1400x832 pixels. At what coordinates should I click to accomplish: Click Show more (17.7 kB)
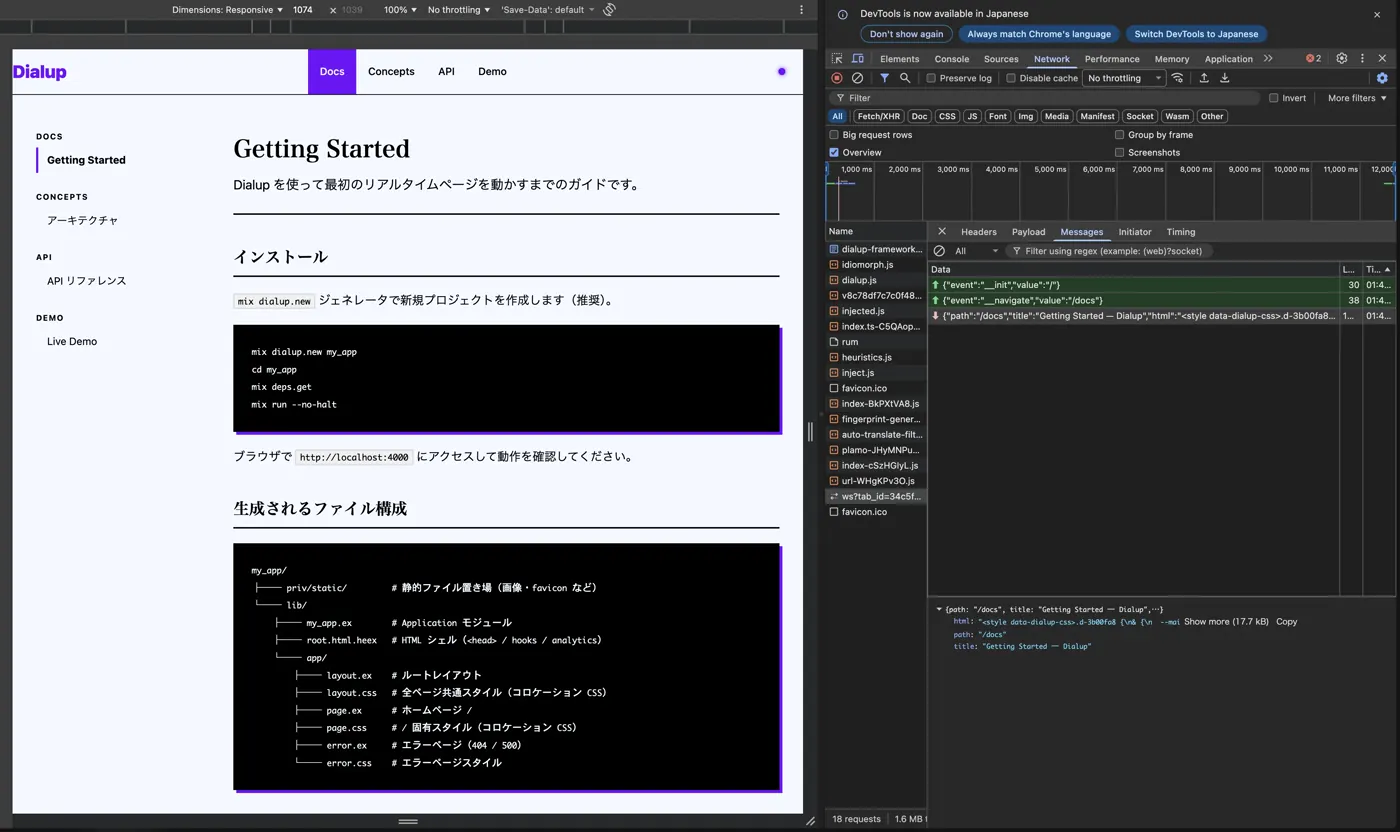(1226, 622)
